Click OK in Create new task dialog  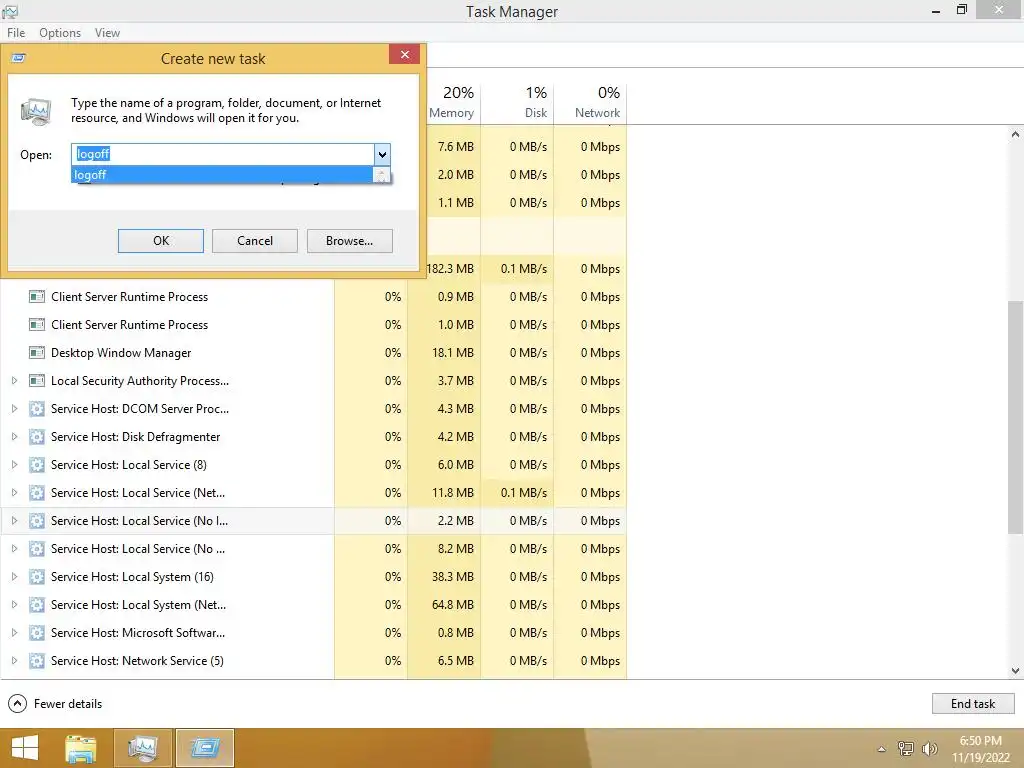(x=161, y=241)
